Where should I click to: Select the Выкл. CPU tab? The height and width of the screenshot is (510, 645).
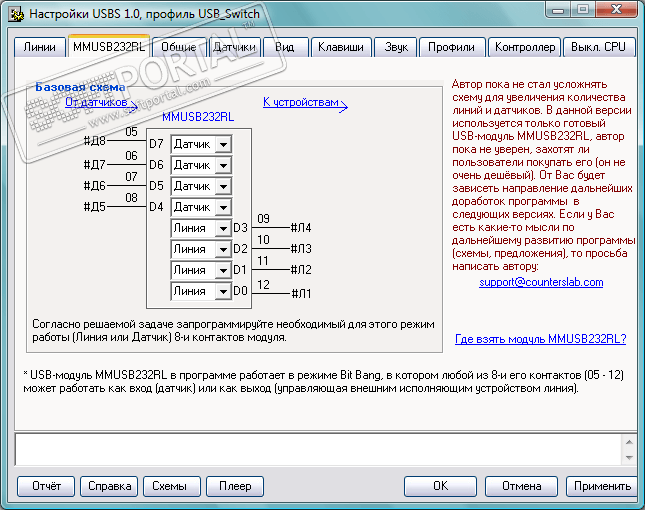point(599,47)
